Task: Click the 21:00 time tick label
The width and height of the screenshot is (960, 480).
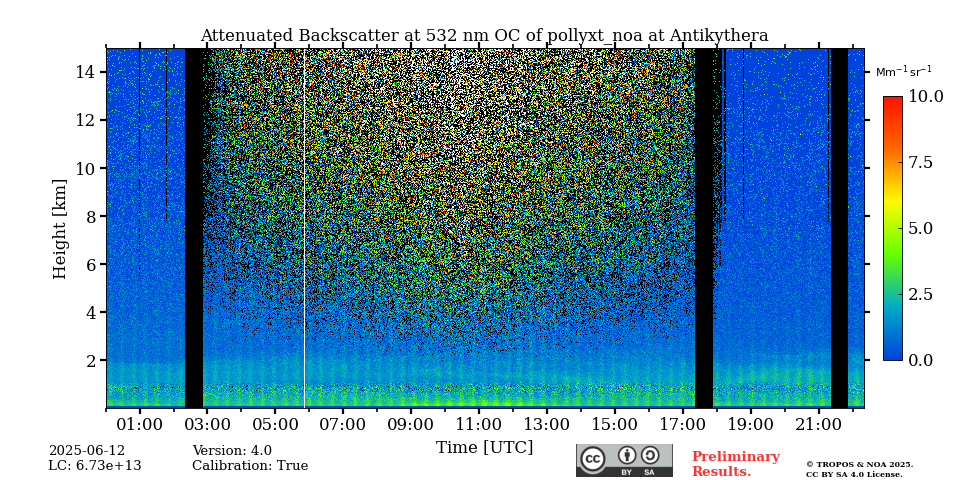Action: click(x=818, y=425)
